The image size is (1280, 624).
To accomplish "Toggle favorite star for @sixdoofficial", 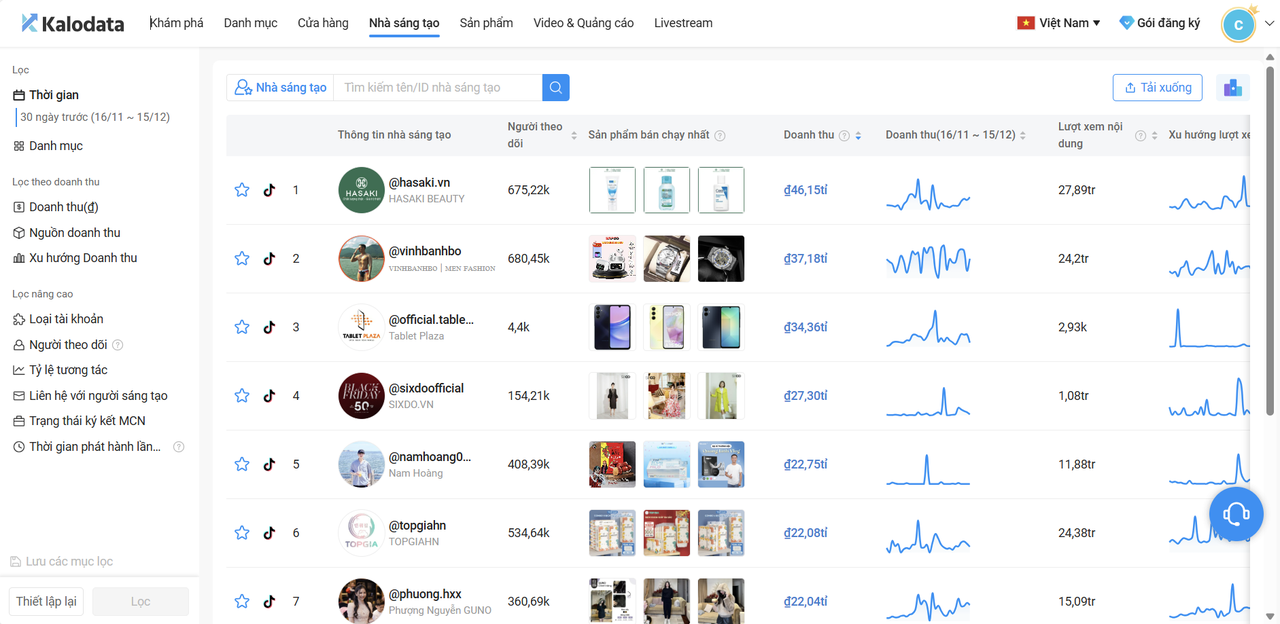I will [x=242, y=396].
